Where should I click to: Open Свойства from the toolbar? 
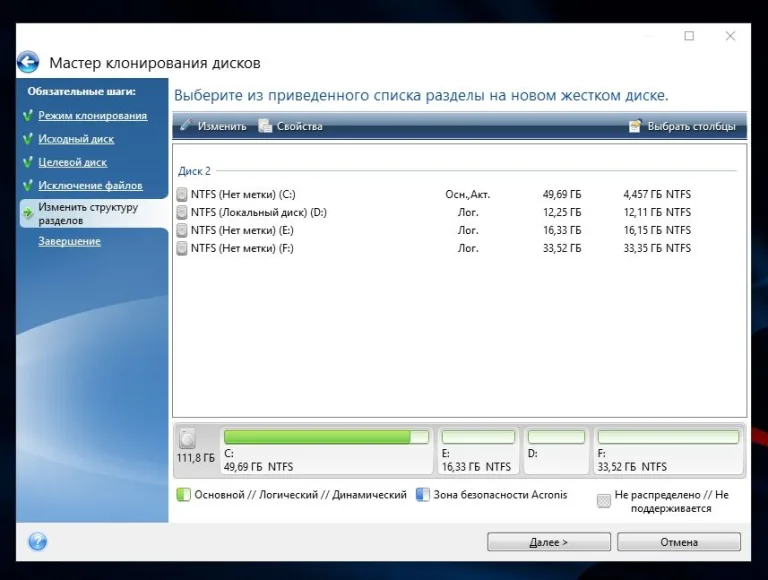pyautogui.click(x=290, y=126)
